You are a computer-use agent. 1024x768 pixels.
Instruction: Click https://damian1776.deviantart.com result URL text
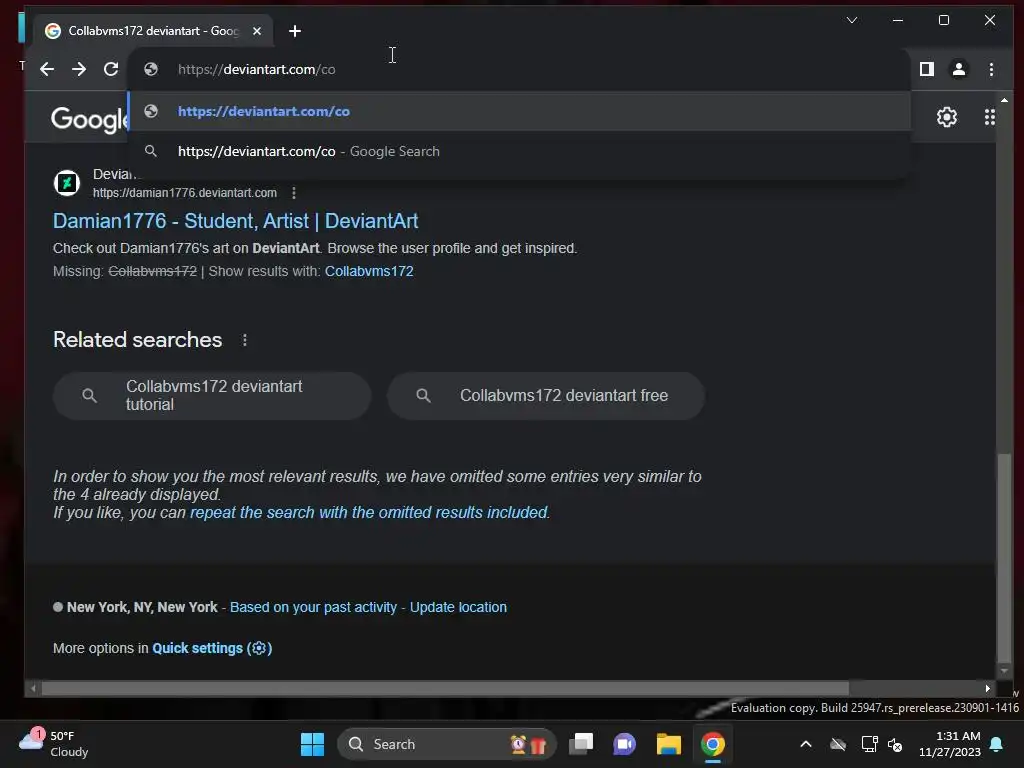[x=185, y=193]
